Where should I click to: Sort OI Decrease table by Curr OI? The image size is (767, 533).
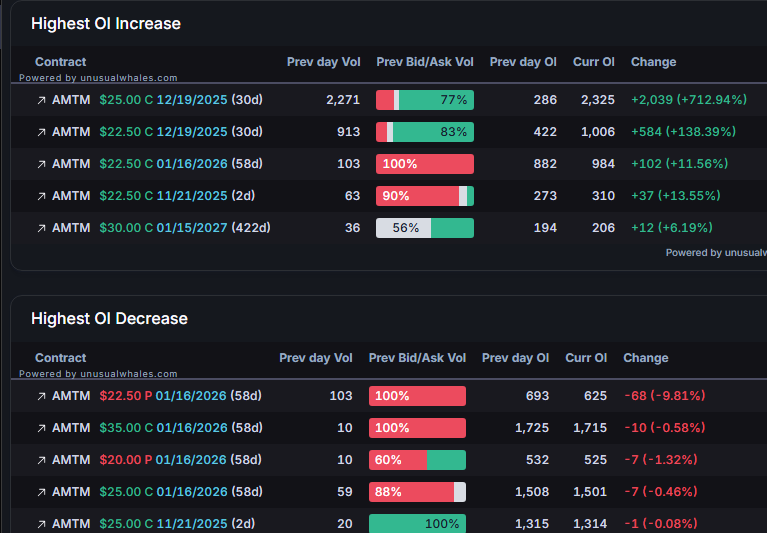coord(586,358)
